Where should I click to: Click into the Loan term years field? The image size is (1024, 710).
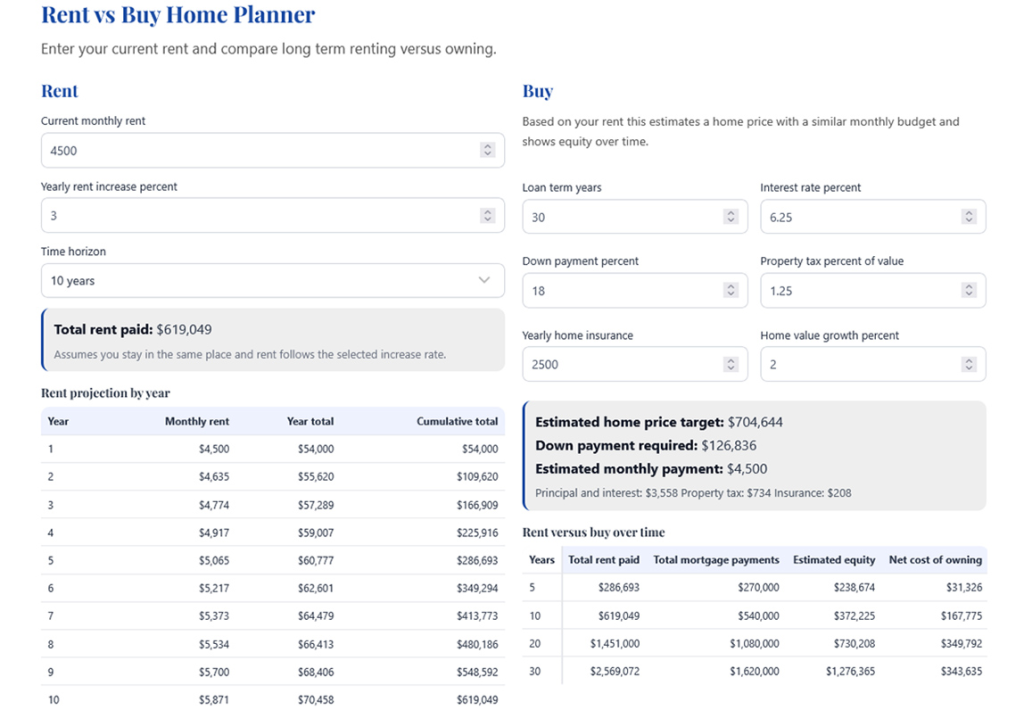tap(620, 217)
